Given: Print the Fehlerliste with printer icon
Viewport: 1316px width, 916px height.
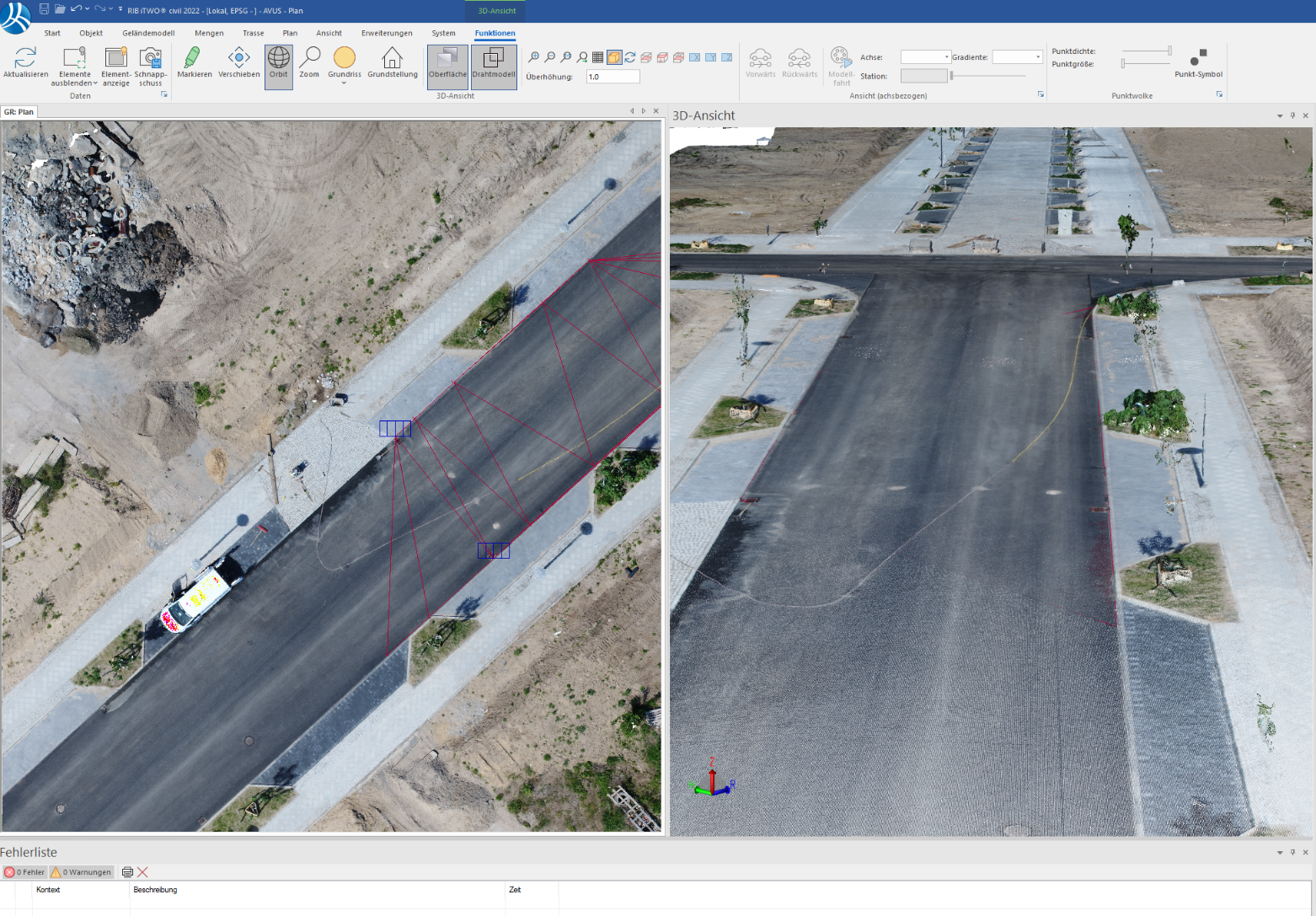Looking at the screenshot, I should tap(127, 872).
